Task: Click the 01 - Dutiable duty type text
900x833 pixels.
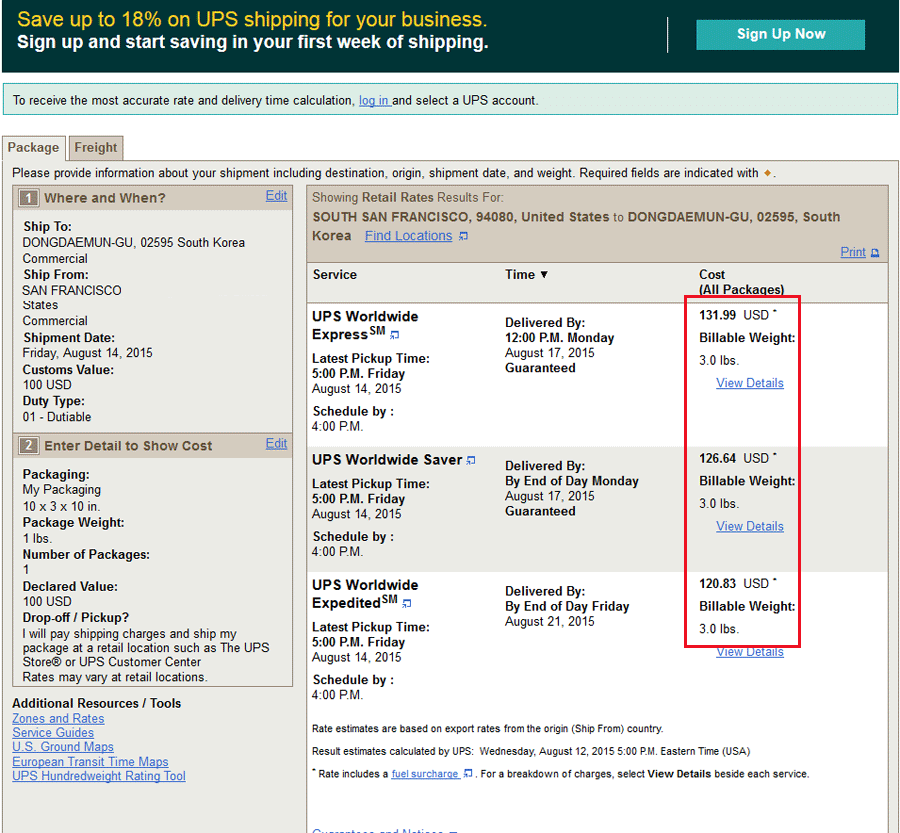Action: tap(57, 417)
